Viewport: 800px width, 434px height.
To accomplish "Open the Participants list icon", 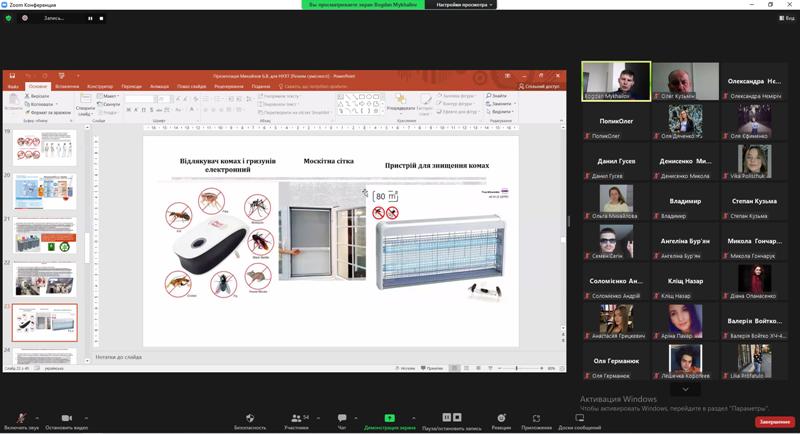I will click(295, 418).
